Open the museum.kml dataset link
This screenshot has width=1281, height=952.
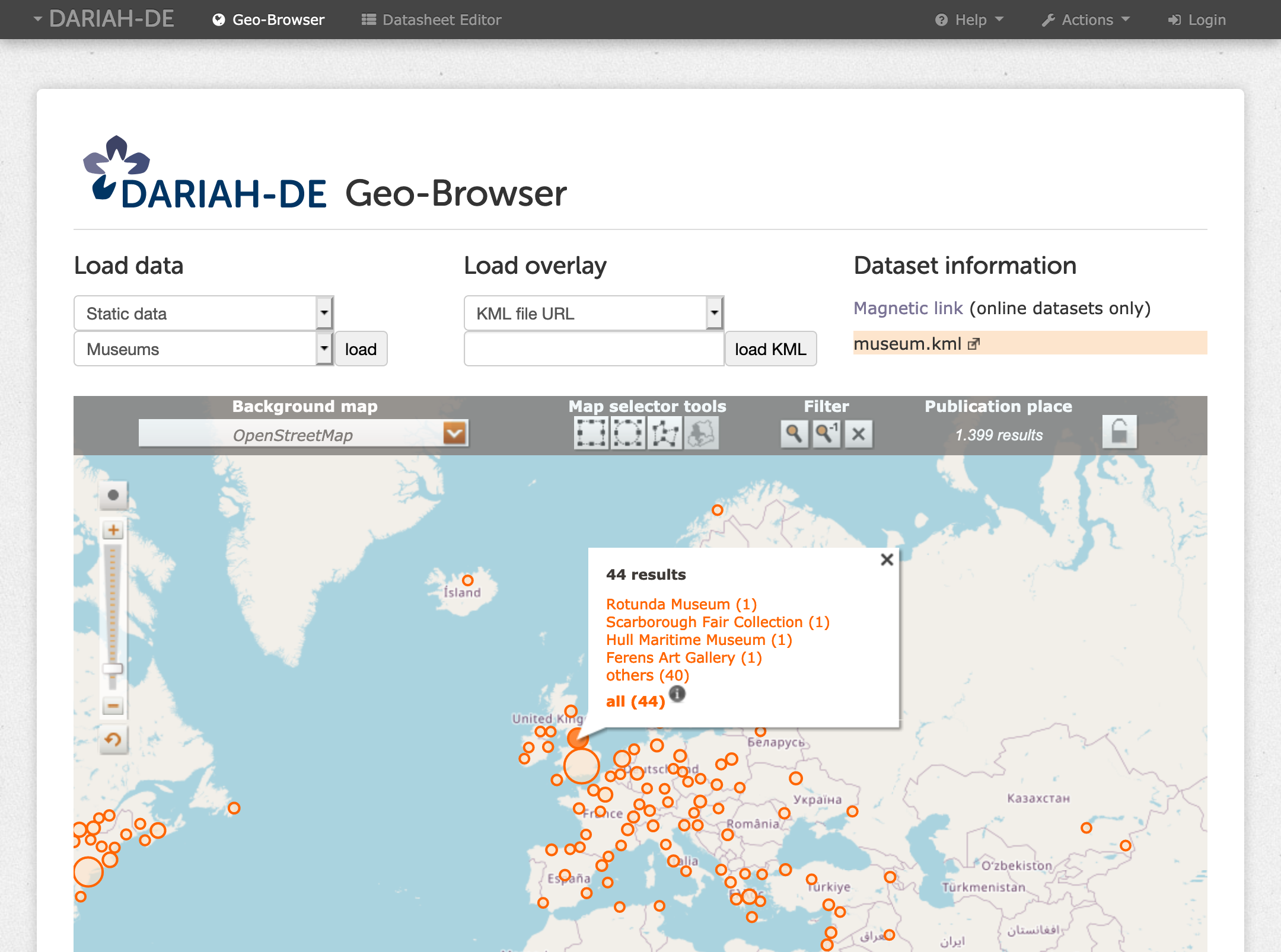pyautogui.click(x=916, y=344)
